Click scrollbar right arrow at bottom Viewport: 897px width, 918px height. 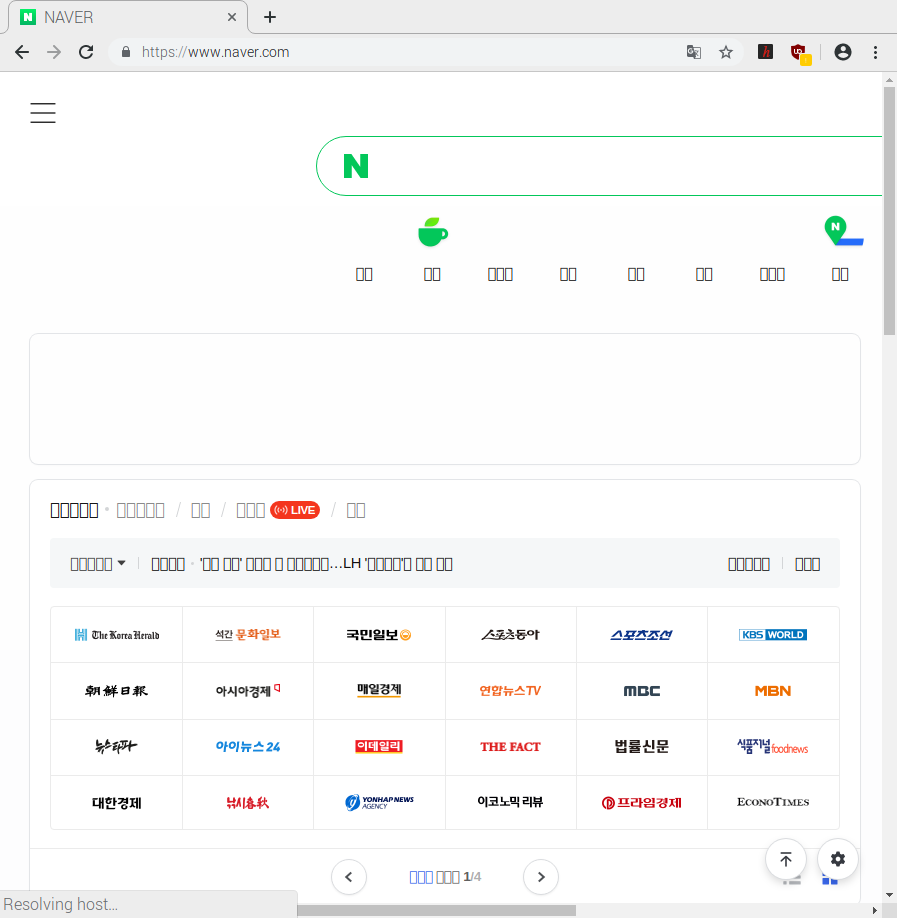click(x=875, y=910)
